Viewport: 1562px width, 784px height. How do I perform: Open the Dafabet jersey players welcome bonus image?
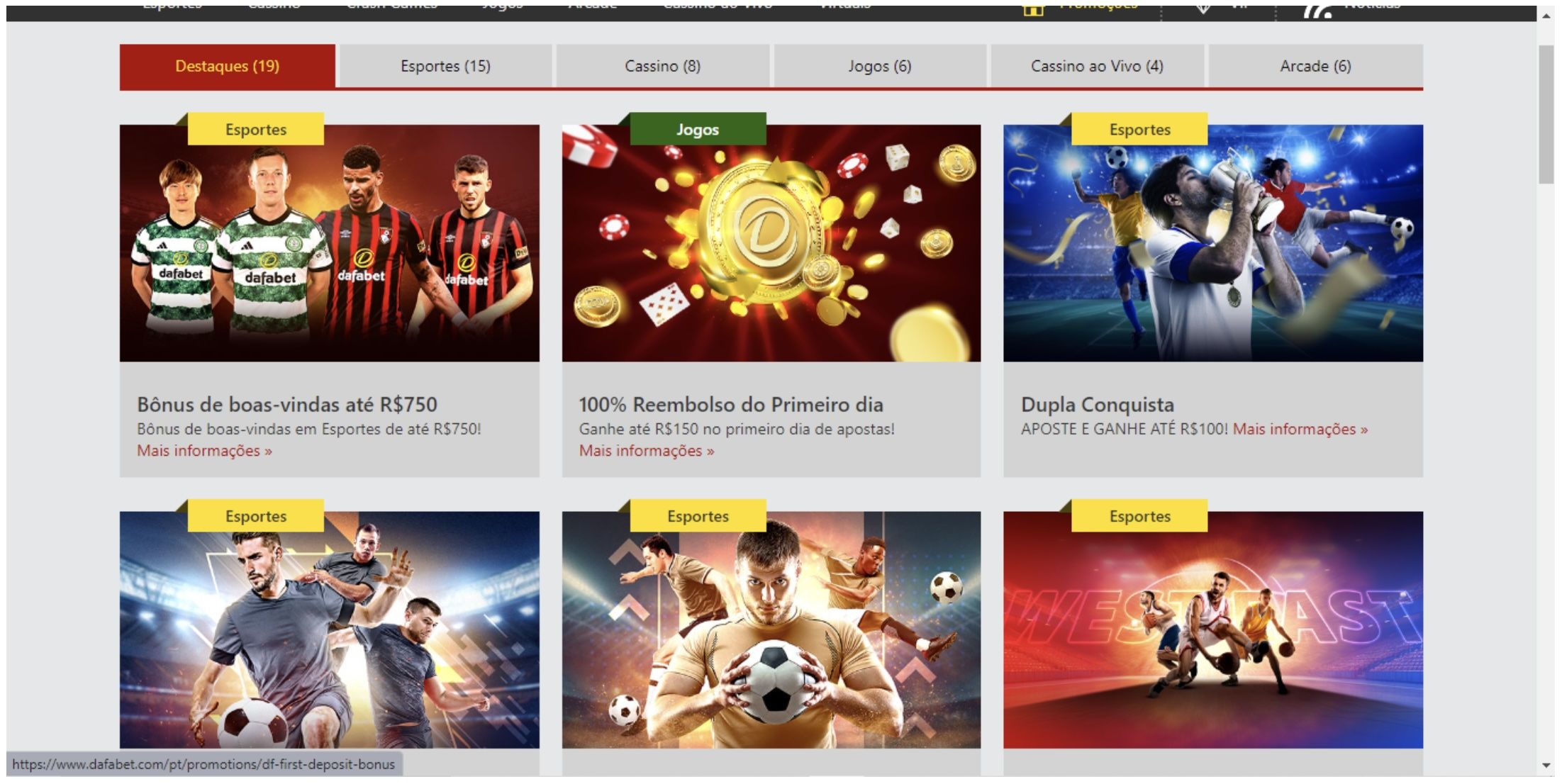(x=330, y=243)
